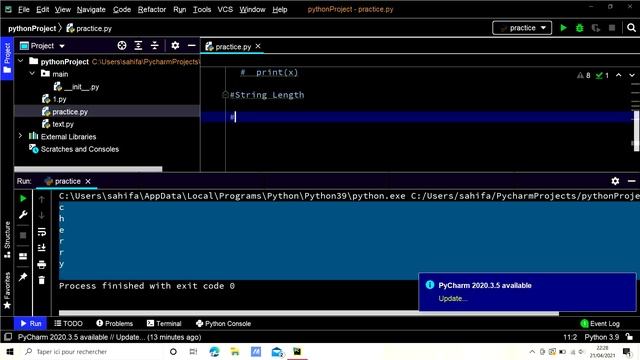Fold the #String Length comment block

225,95
